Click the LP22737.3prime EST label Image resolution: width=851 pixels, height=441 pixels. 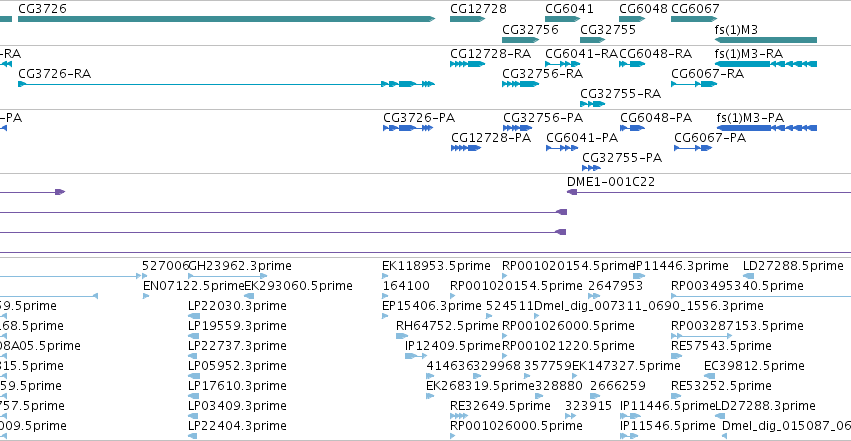[x=237, y=346]
